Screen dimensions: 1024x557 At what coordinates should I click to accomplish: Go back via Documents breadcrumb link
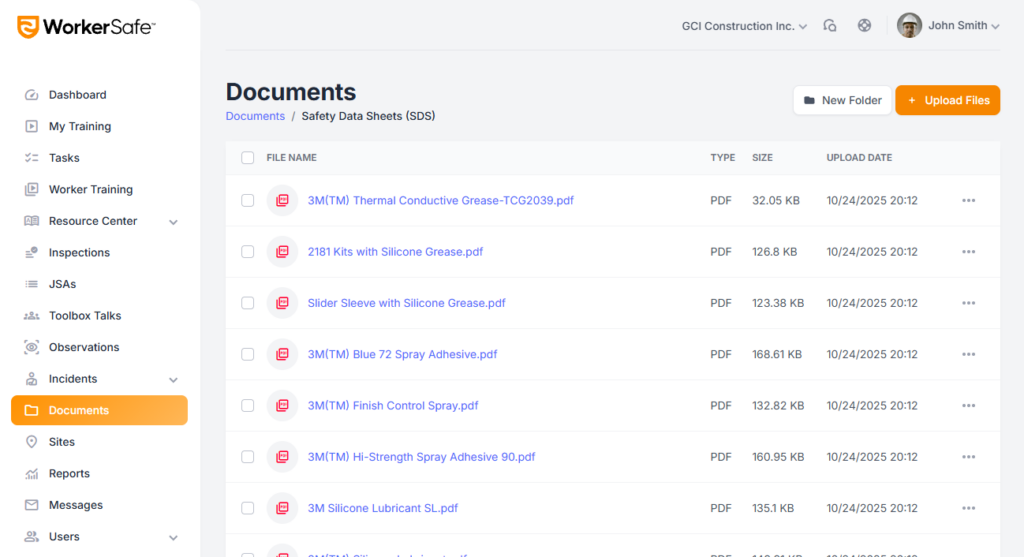pyautogui.click(x=255, y=116)
